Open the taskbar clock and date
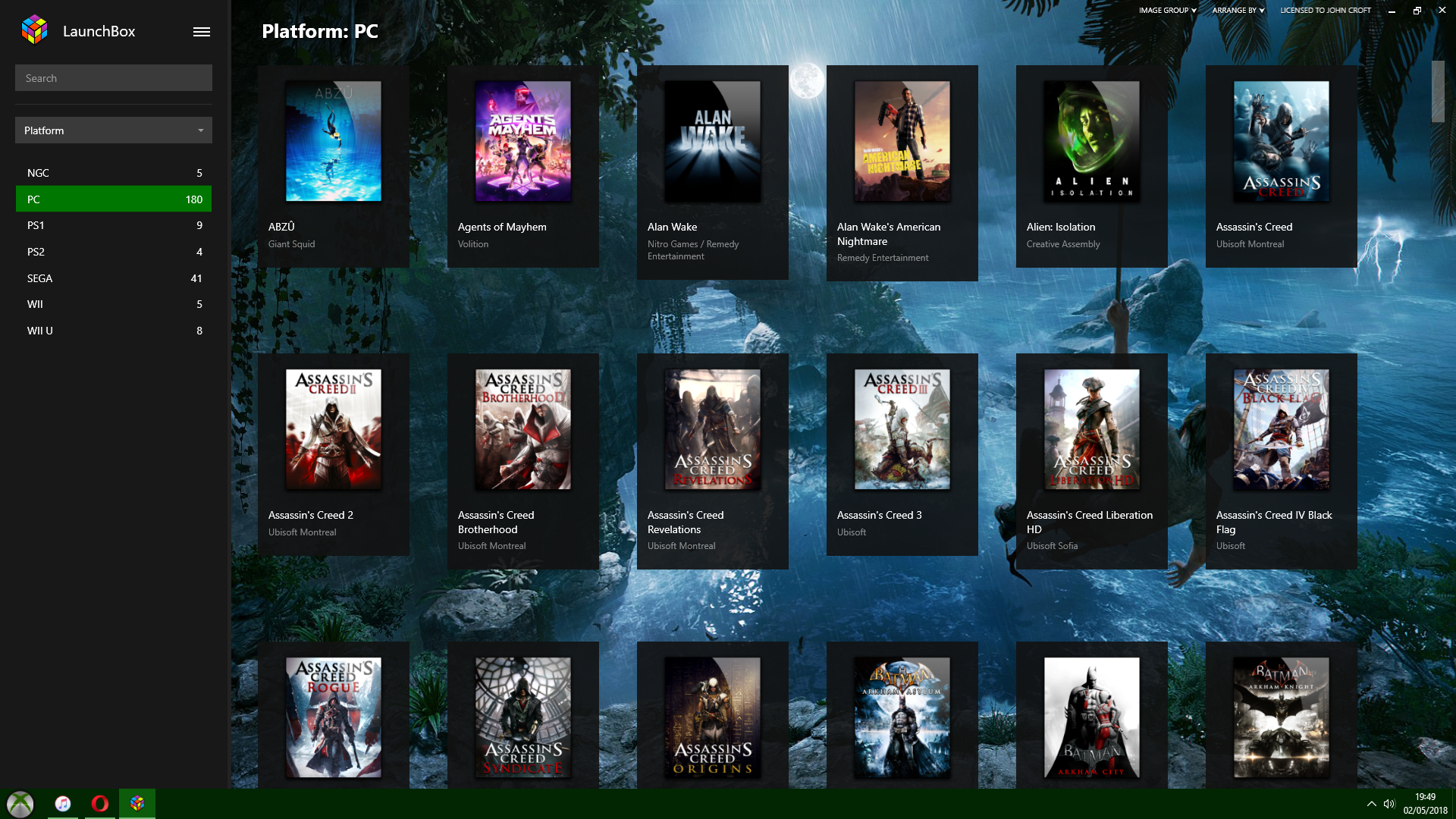This screenshot has width=1456, height=819. [x=1425, y=804]
